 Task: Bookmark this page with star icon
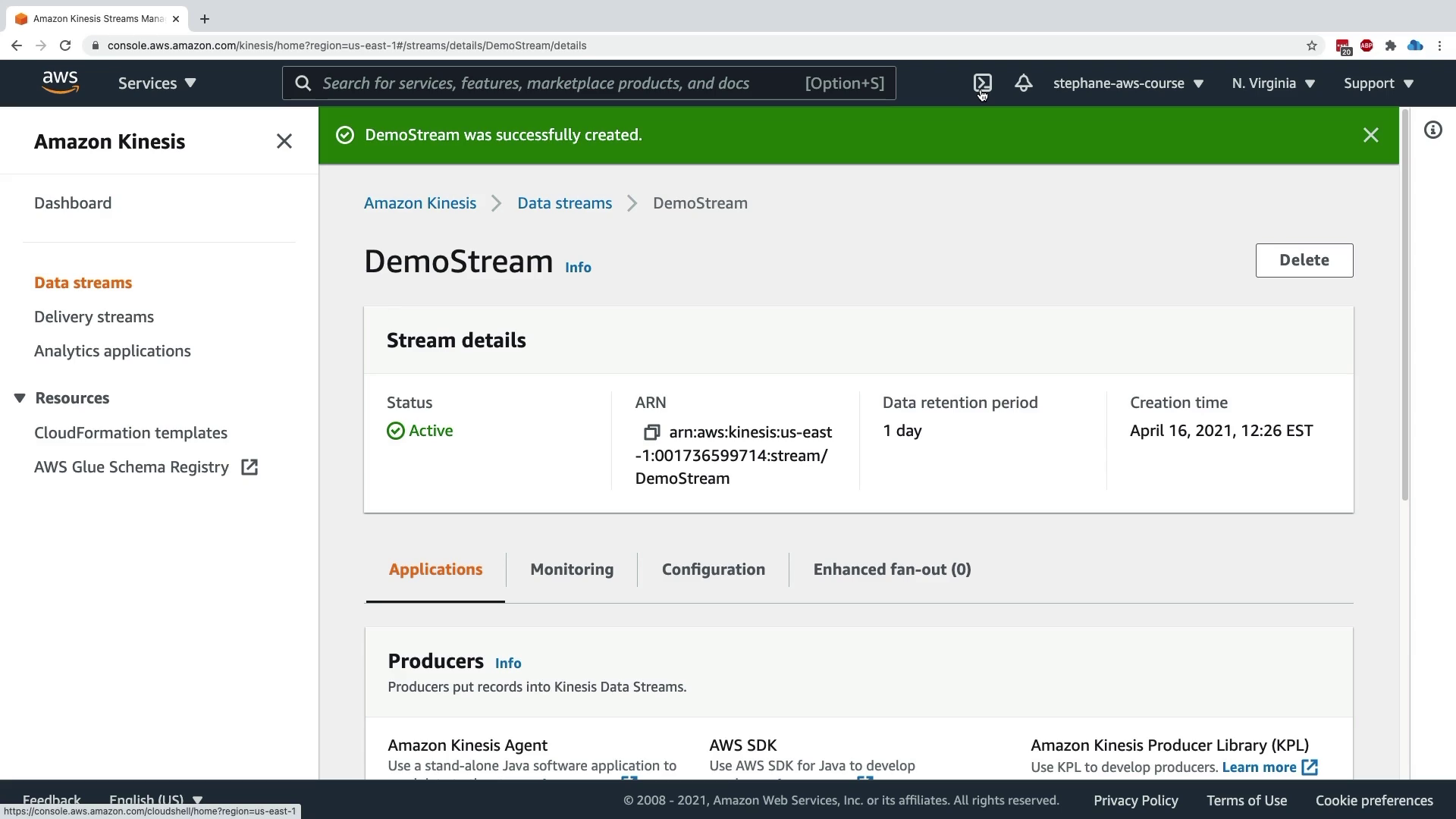click(1312, 45)
